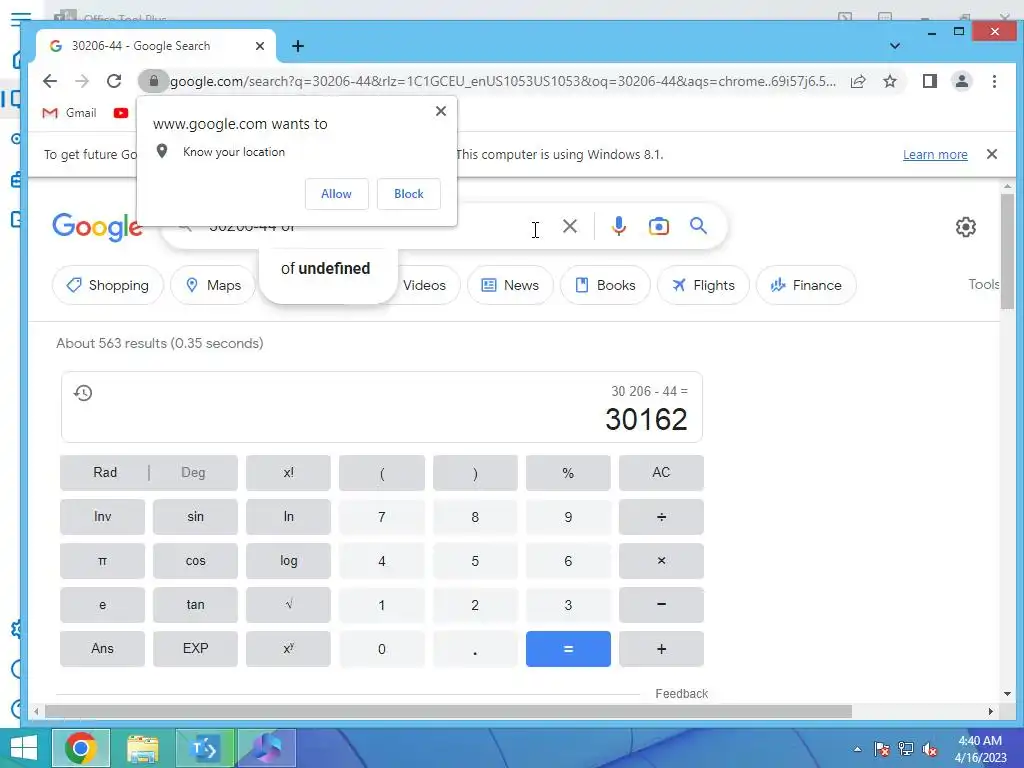1024x768 pixels.
Task: Click the EXP key
Action: pos(195,649)
